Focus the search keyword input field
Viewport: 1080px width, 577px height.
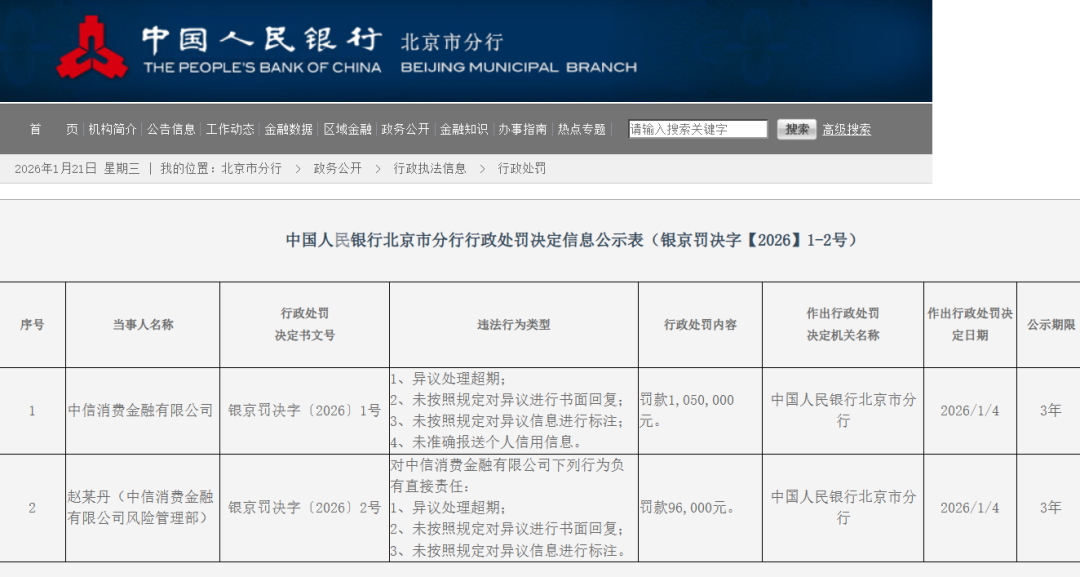click(698, 129)
